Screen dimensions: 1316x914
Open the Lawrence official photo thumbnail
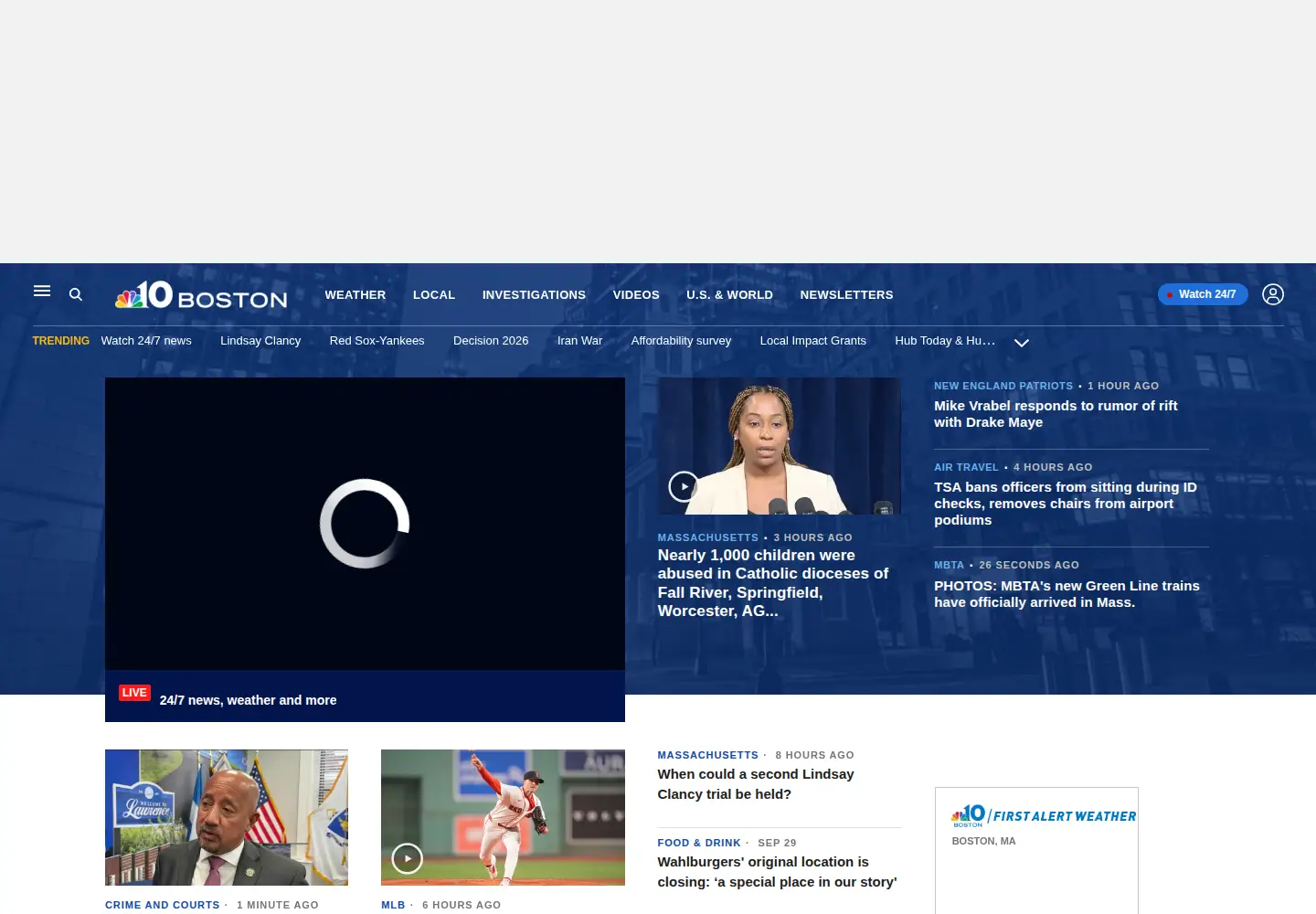tap(227, 817)
